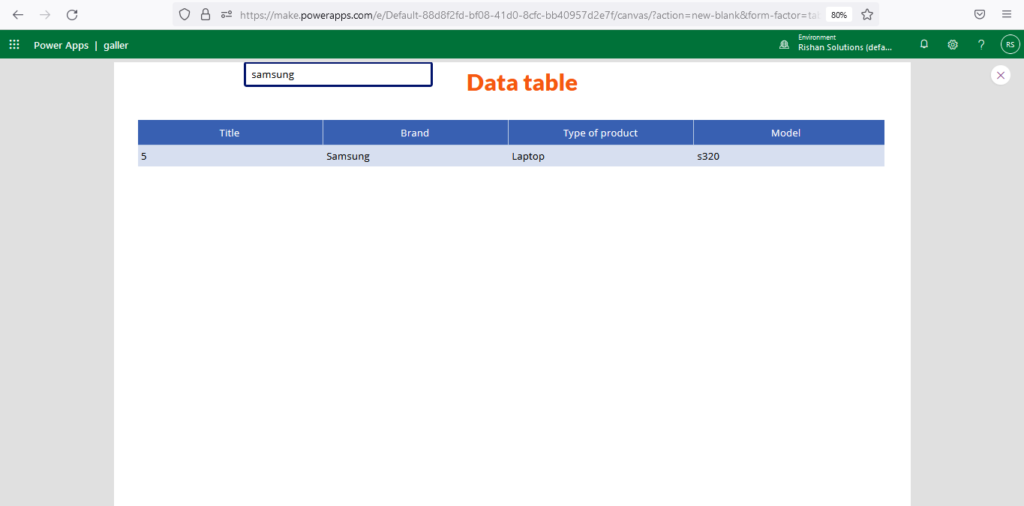Reload the current browser page
Image resolution: width=1024 pixels, height=506 pixels.
tap(72, 15)
